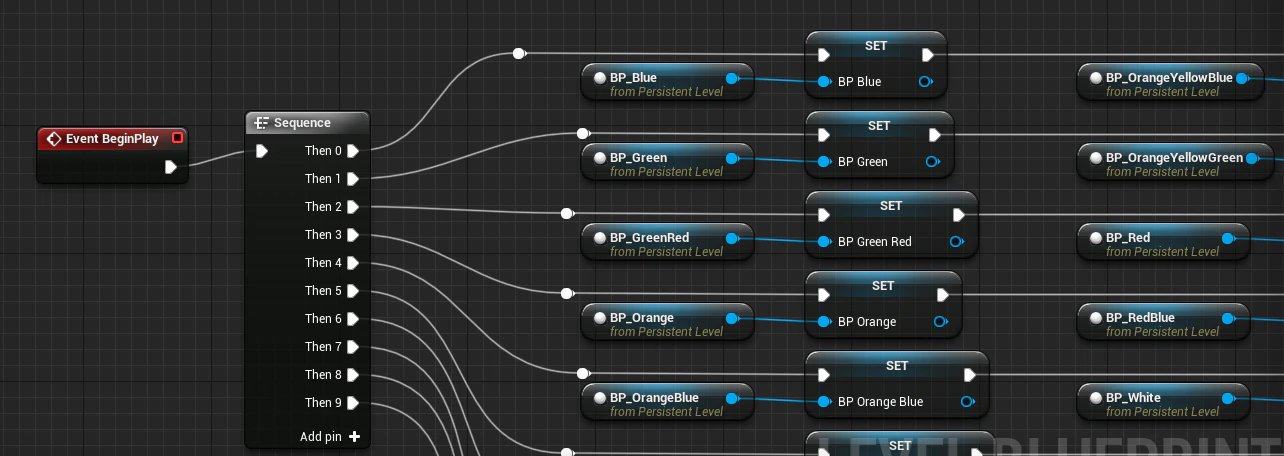Click the BP Green Red SET input exec pin

click(x=823, y=215)
